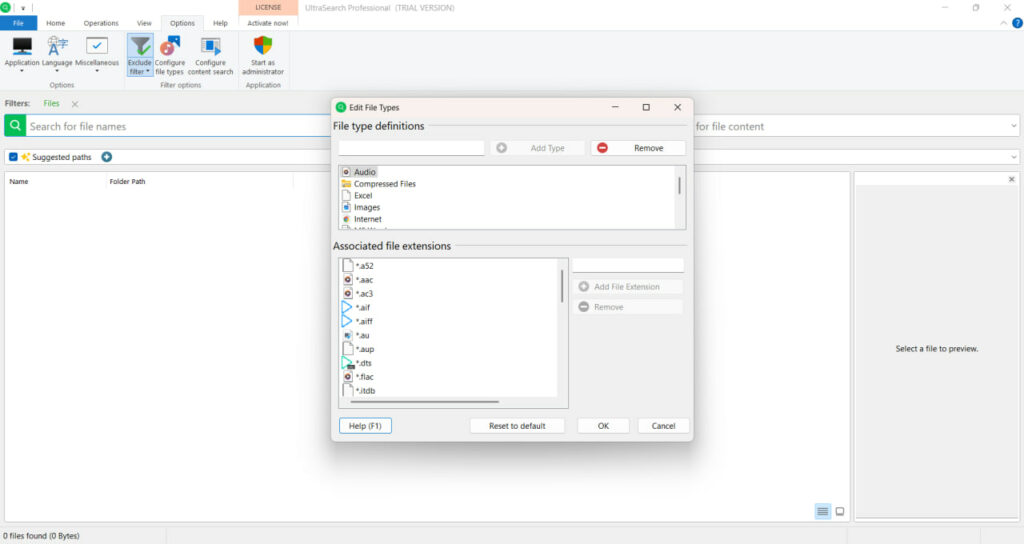Viewport: 1024px width, 544px height.
Task: Remove the Files filter with its X
Action: 75,104
